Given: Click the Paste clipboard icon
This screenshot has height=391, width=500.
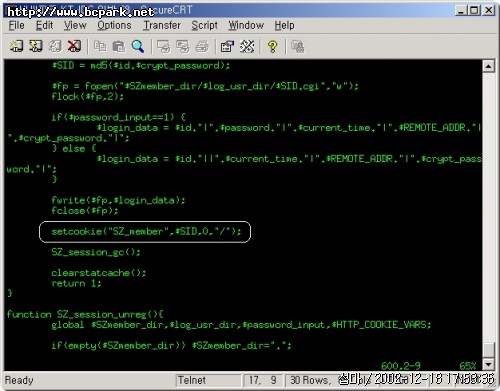Looking at the screenshot, I should pyautogui.click(x=118, y=46).
